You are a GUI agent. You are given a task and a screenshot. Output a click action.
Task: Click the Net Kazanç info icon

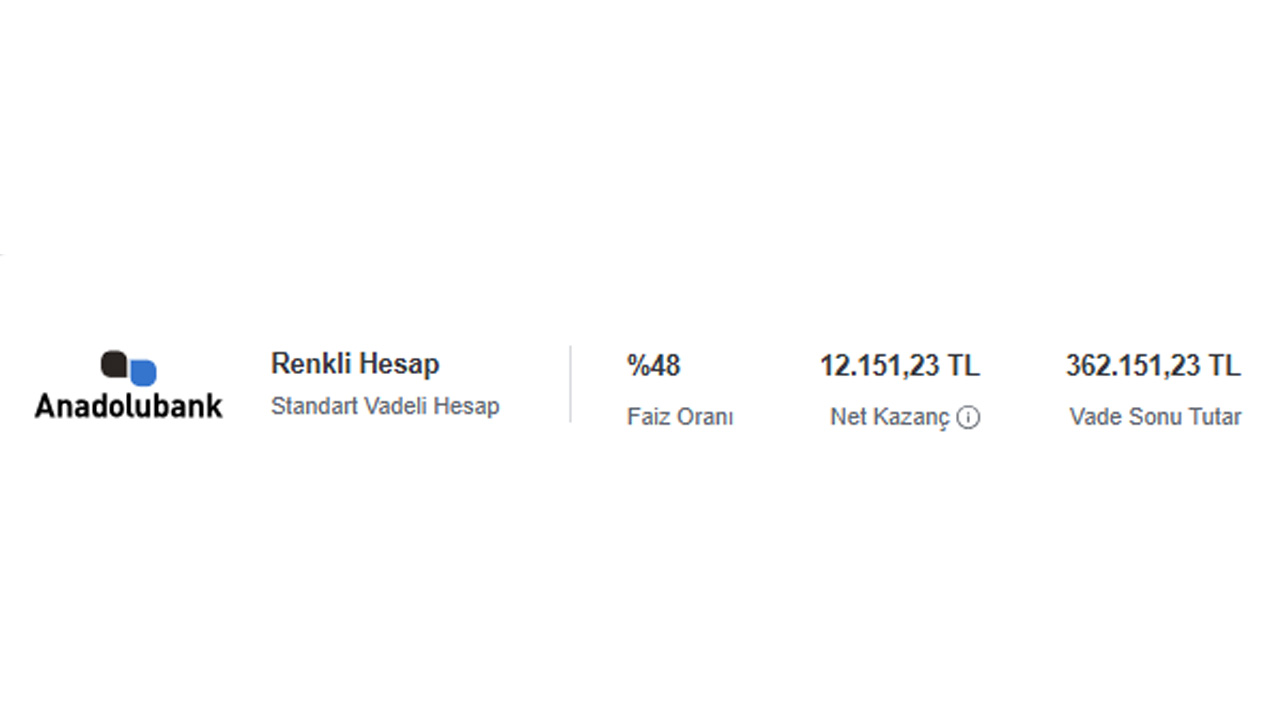(968, 418)
